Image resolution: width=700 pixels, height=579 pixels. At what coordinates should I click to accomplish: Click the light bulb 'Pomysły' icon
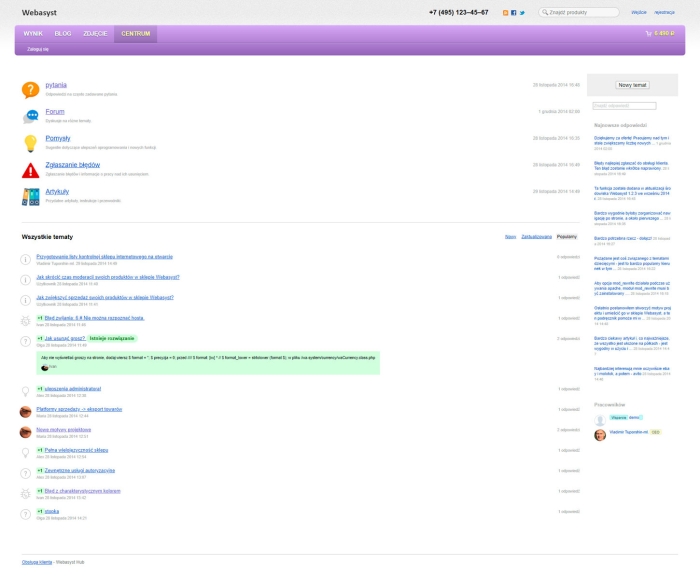(x=30, y=142)
